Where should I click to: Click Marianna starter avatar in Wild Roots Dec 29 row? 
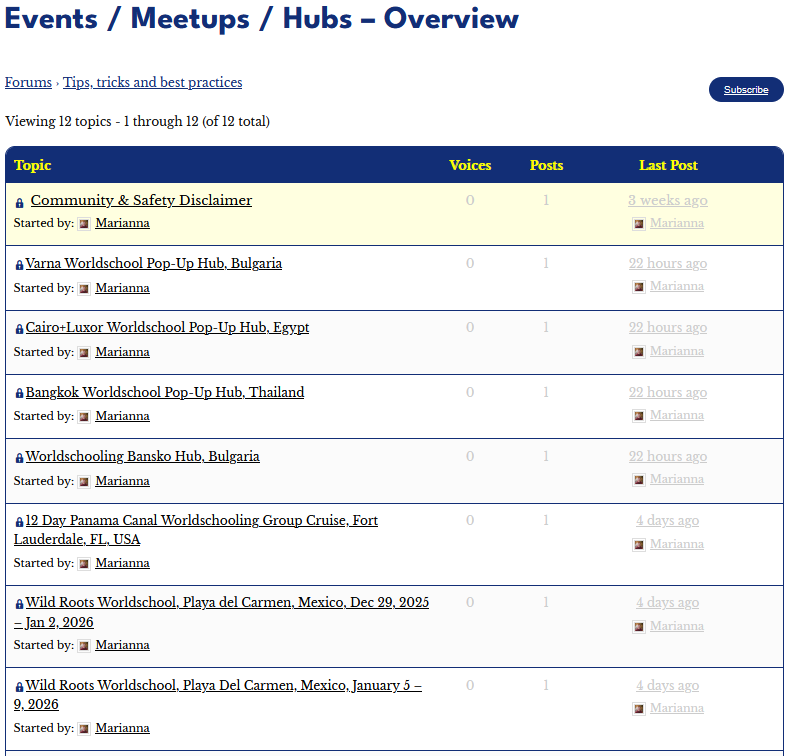tap(84, 646)
